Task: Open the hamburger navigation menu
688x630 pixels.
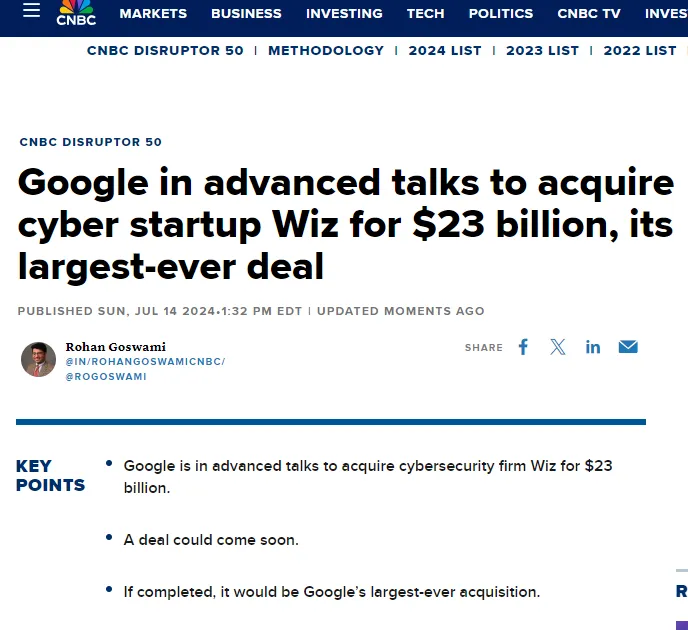Action: [x=32, y=12]
